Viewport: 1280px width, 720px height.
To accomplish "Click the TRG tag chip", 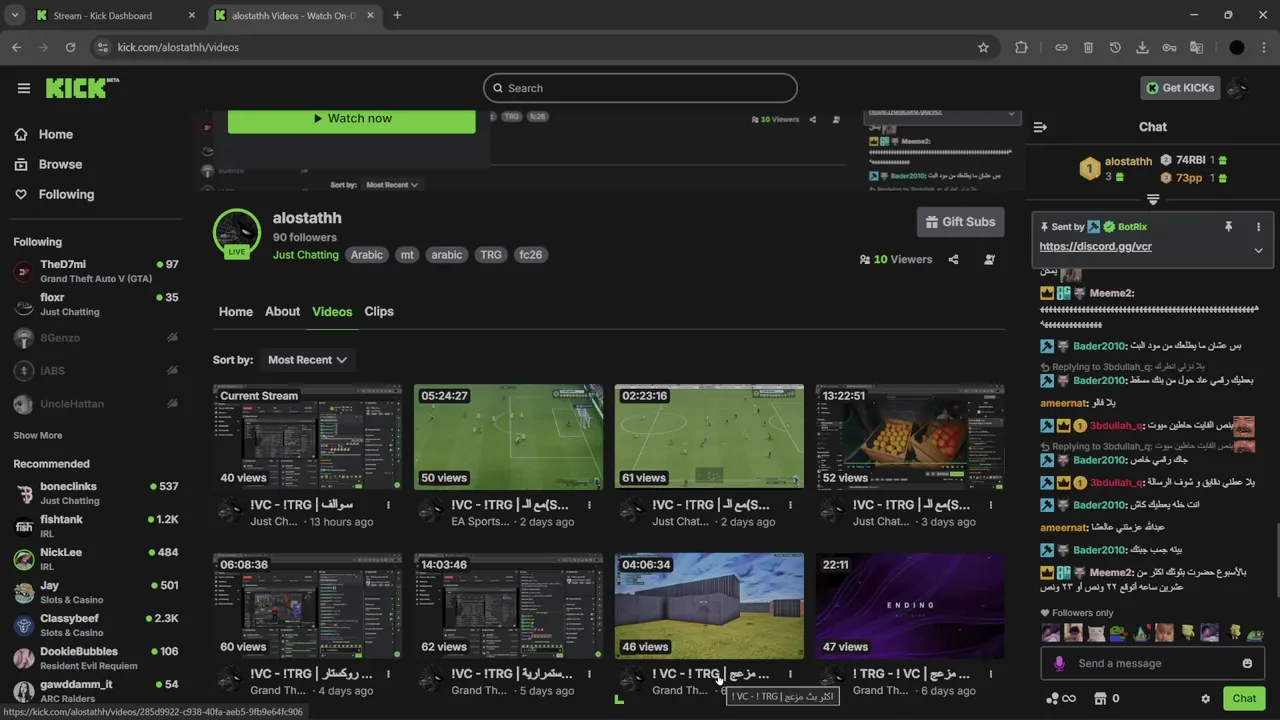I will [x=490, y=255].
